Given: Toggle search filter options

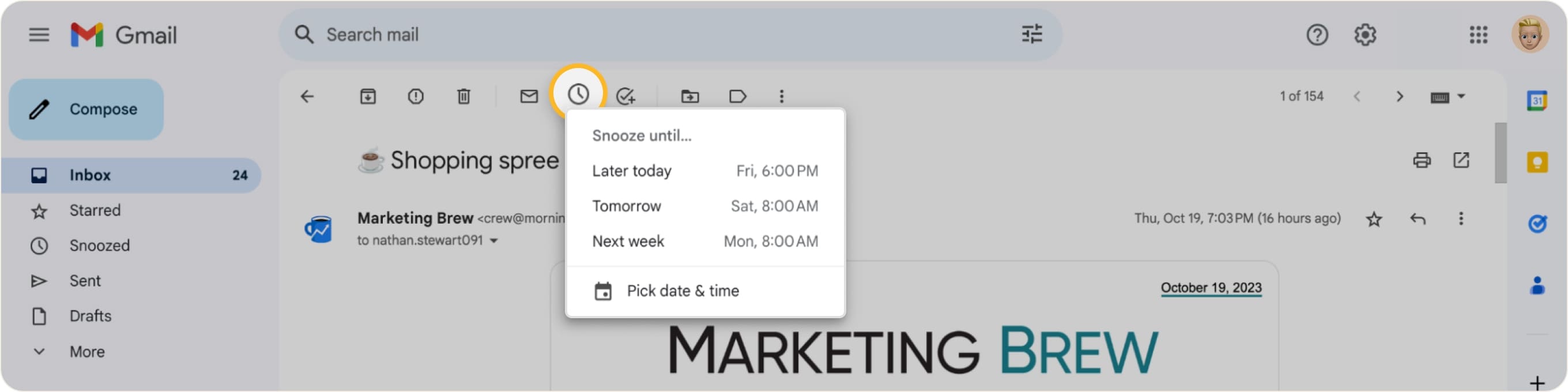Looking at the screenshot, I should 1031,35.
